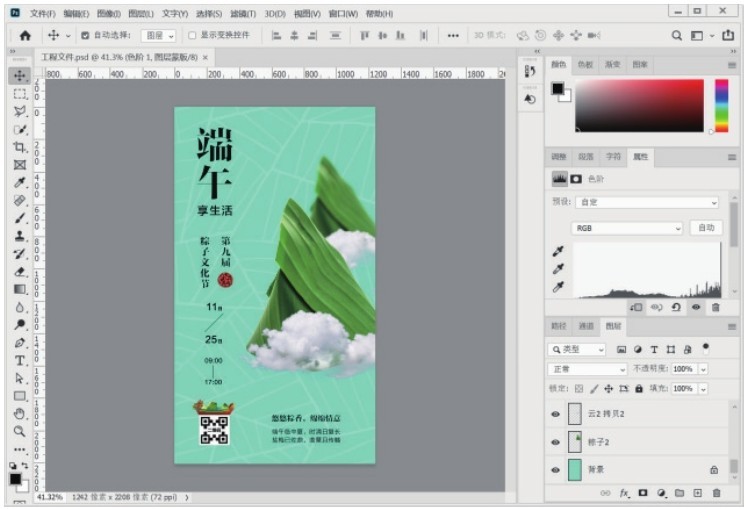
Task: Click the trash icon in Layers panel
Action: point(716,493)
